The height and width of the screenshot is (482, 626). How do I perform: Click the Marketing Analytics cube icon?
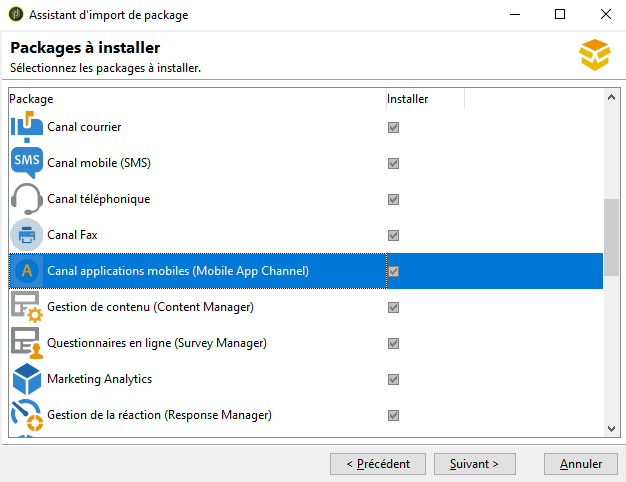26,379
